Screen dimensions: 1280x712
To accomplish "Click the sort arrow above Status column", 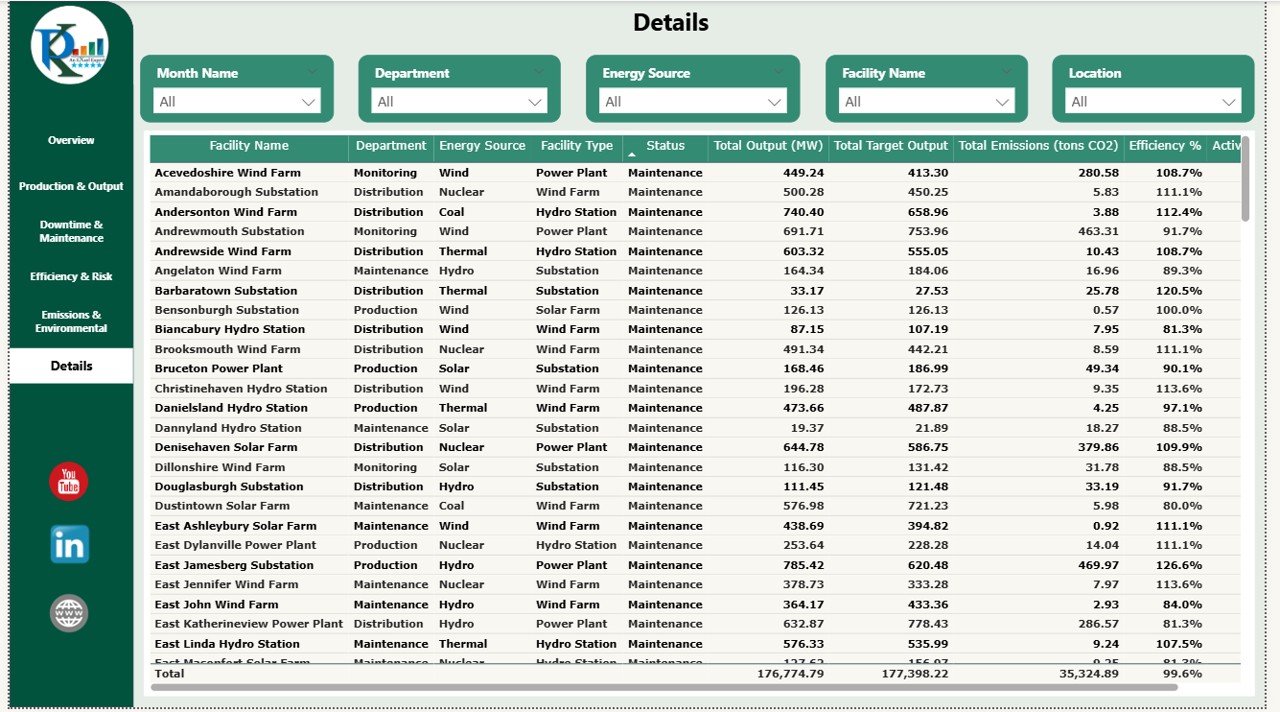I will point(631,155).
